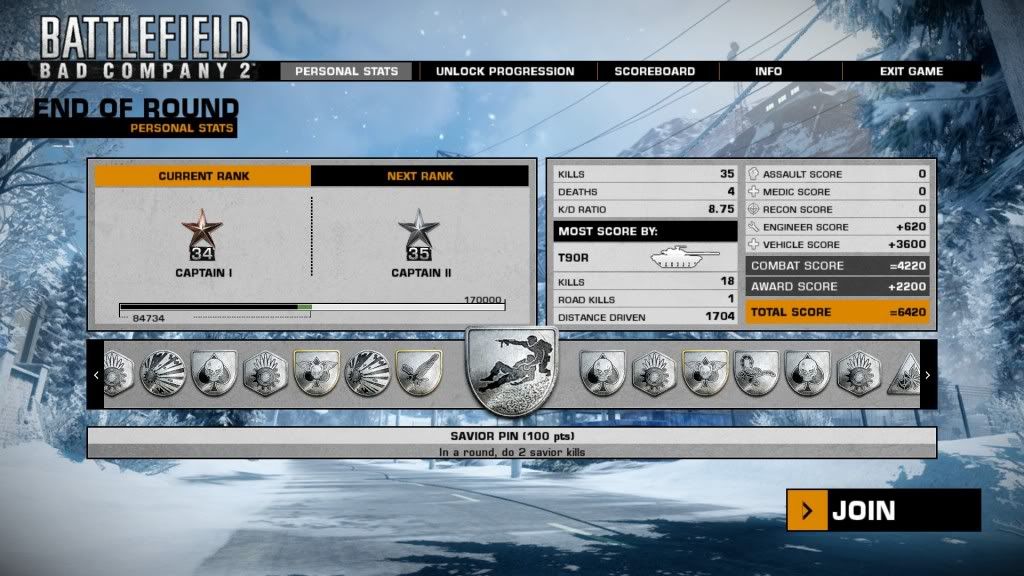The height and width of the screenshot is (576, 1024).
Task: Click the Captain II rank 35 star
Action: tap(419, 236)
